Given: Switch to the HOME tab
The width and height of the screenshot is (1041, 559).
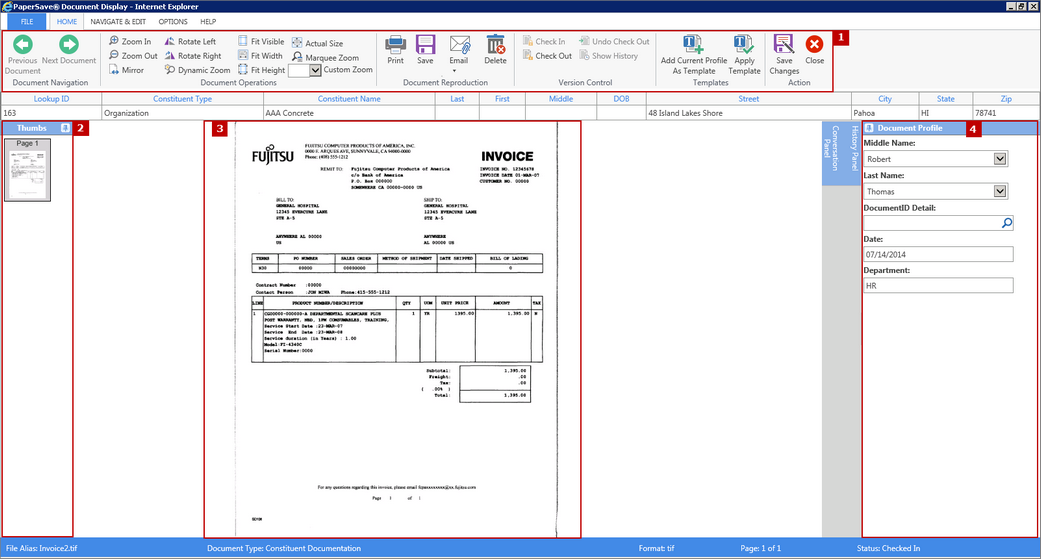Looking at the screenshot, I should tap(66, 22).
